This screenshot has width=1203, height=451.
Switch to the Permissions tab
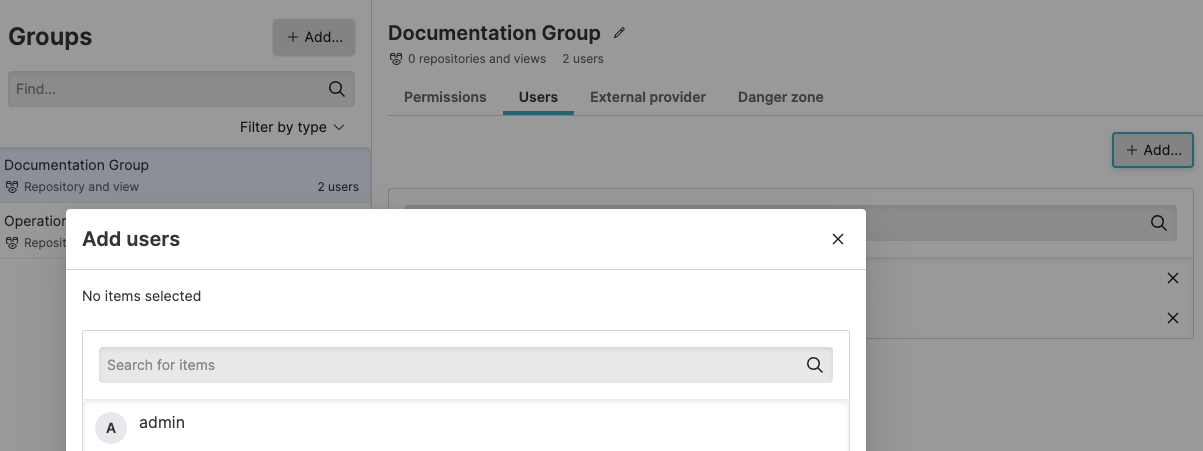coord(445,97)
